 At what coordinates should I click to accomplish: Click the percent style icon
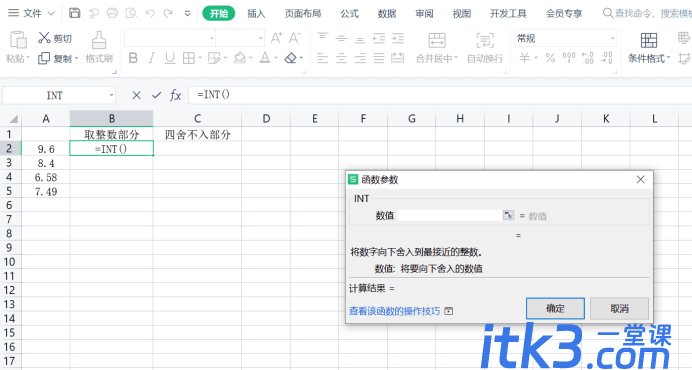pyautogui.click(x=550, y=58)
